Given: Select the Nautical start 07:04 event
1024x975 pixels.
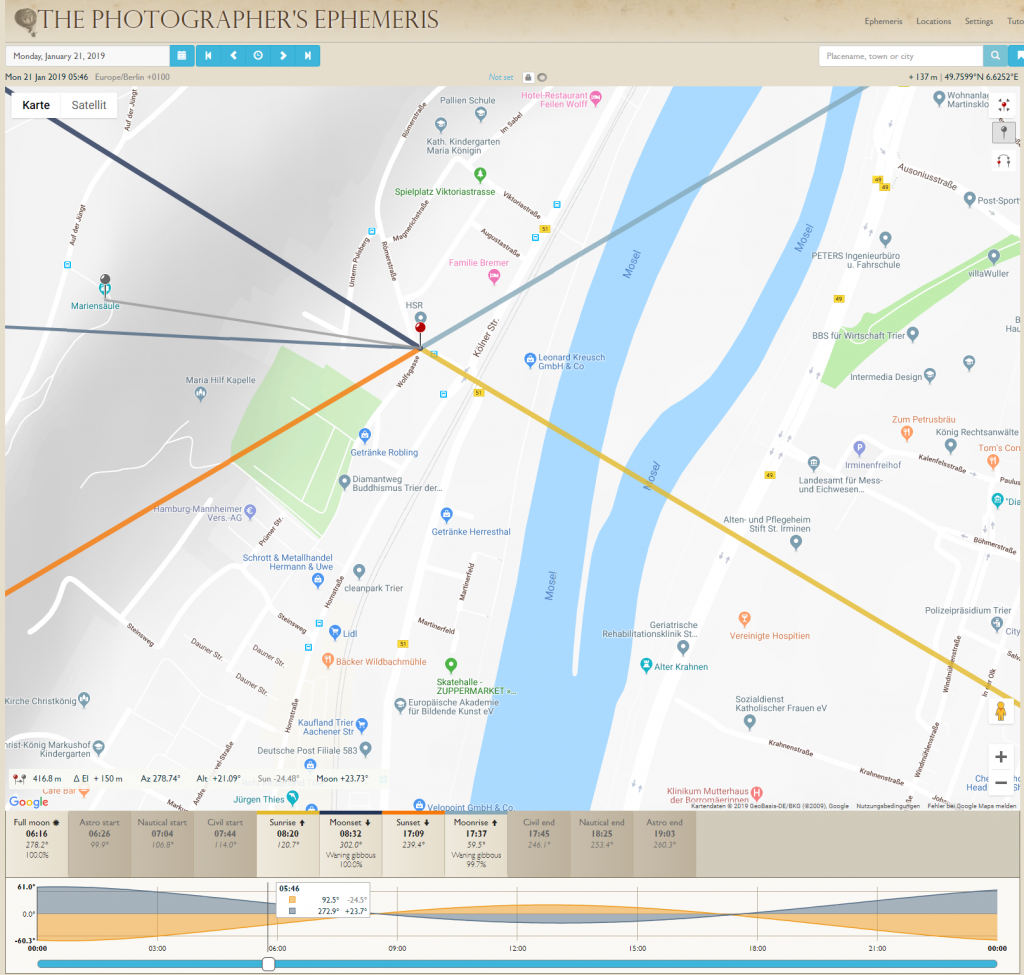Looking at the screenshot, I should [162, 844].
